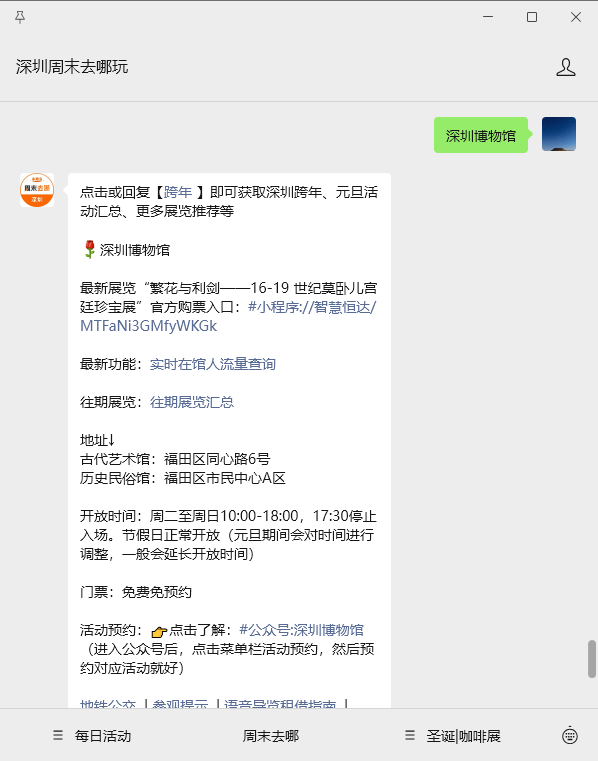
Task: Click the rose emoji before 深圳博物馆
Action: pos(89,249)
